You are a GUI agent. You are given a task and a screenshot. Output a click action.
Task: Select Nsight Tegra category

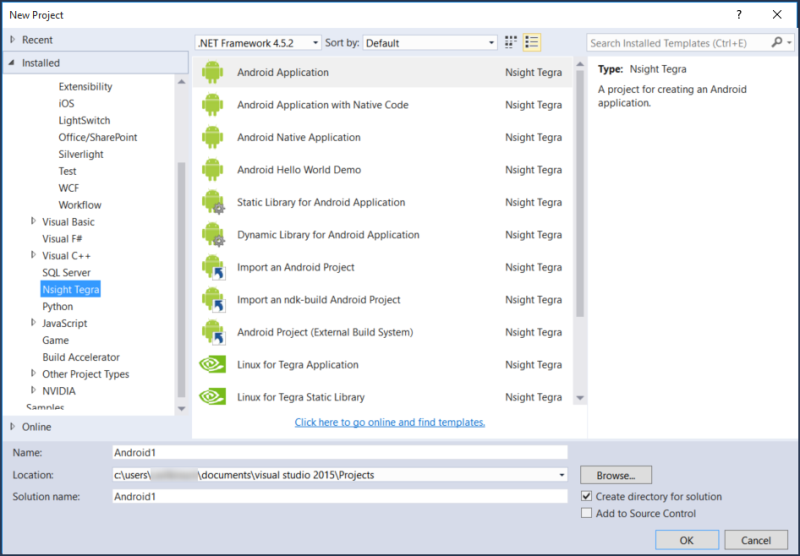coord(70,289)
